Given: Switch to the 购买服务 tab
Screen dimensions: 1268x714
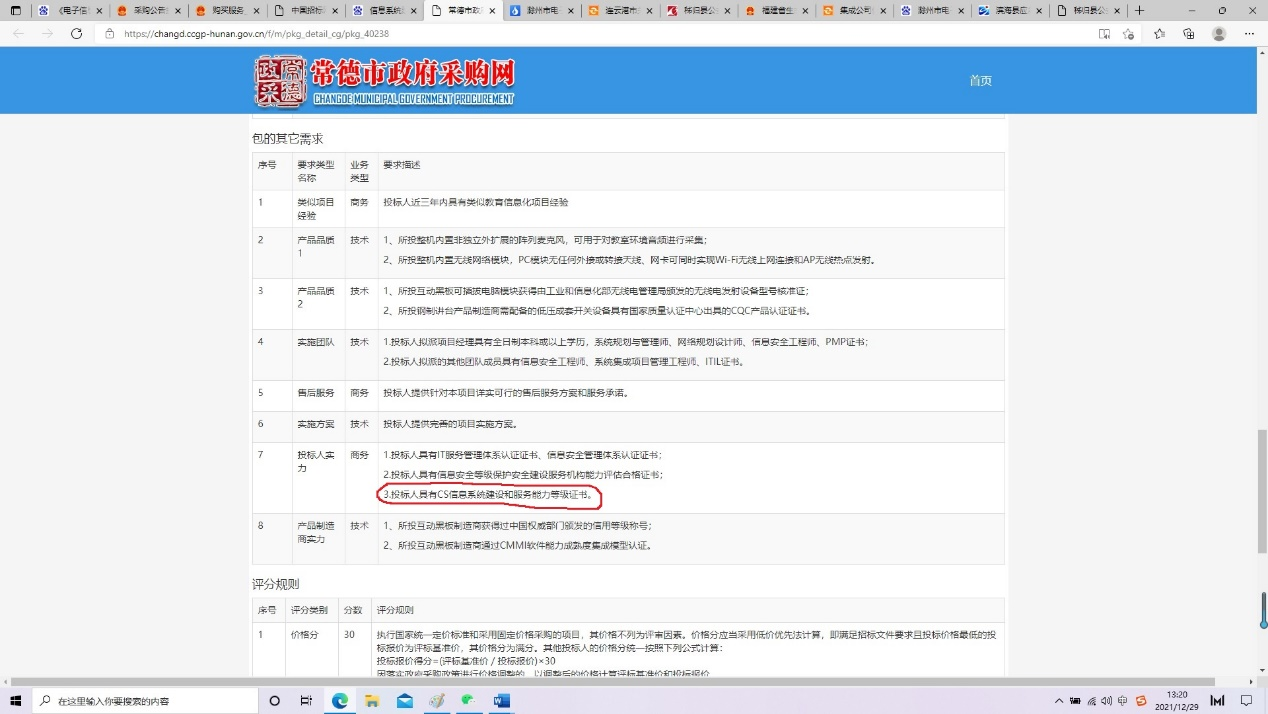Looking at the screenshot, I should point(226,10).
